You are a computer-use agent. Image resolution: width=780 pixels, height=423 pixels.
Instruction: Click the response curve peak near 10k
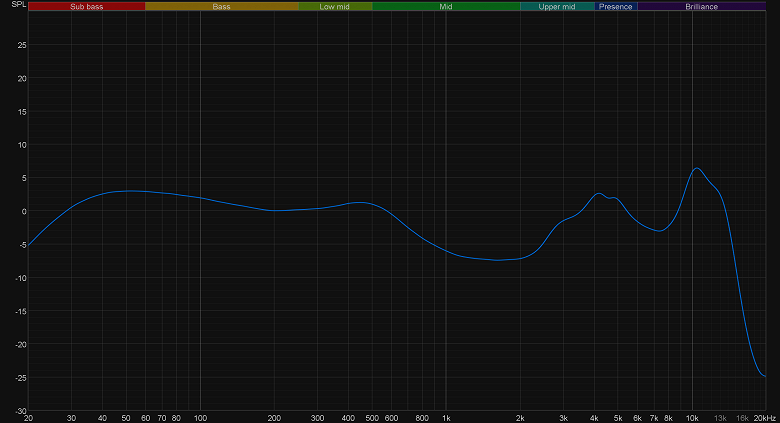[x=696, y=168]
